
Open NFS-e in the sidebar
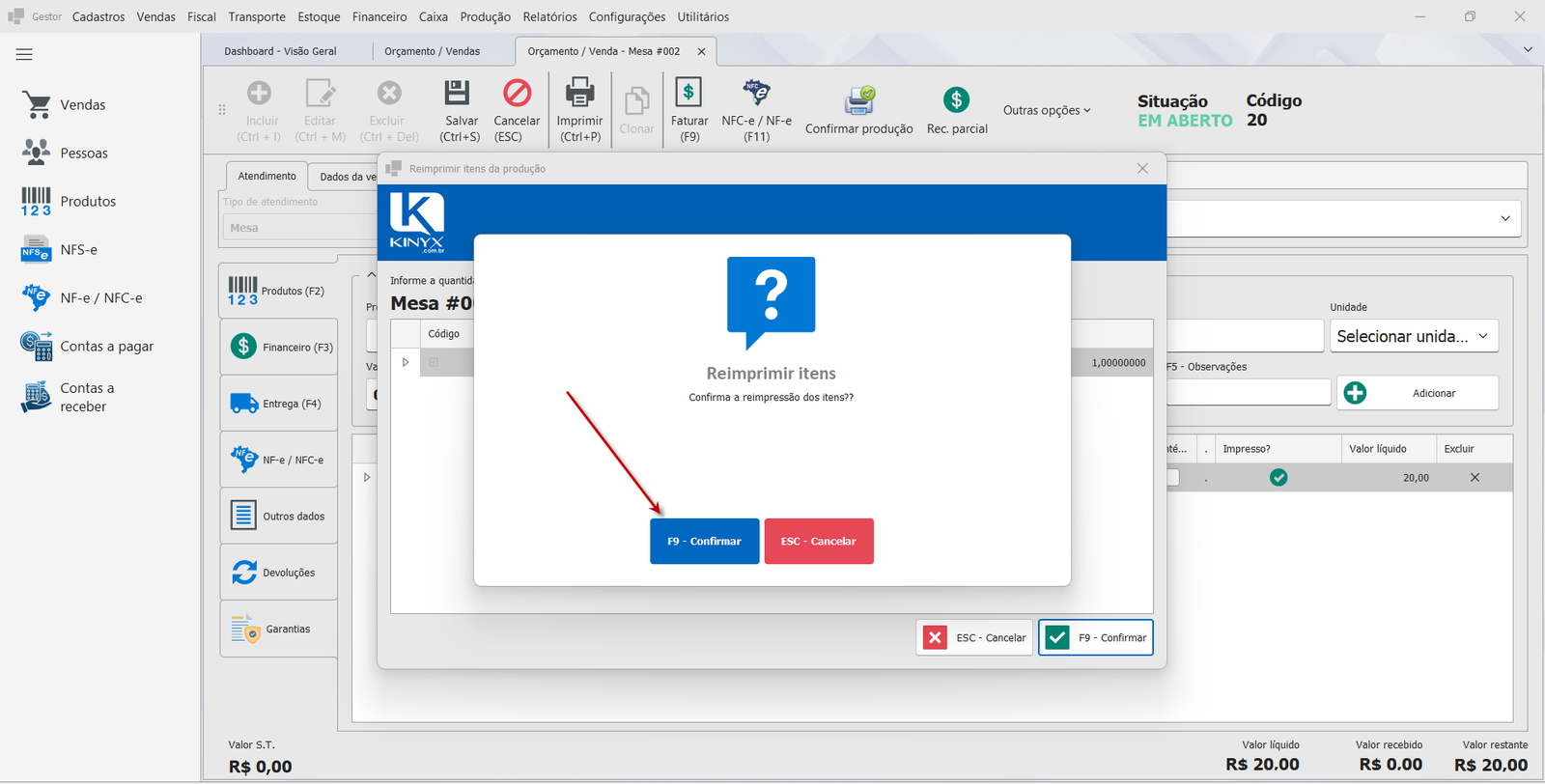(60, 249)
